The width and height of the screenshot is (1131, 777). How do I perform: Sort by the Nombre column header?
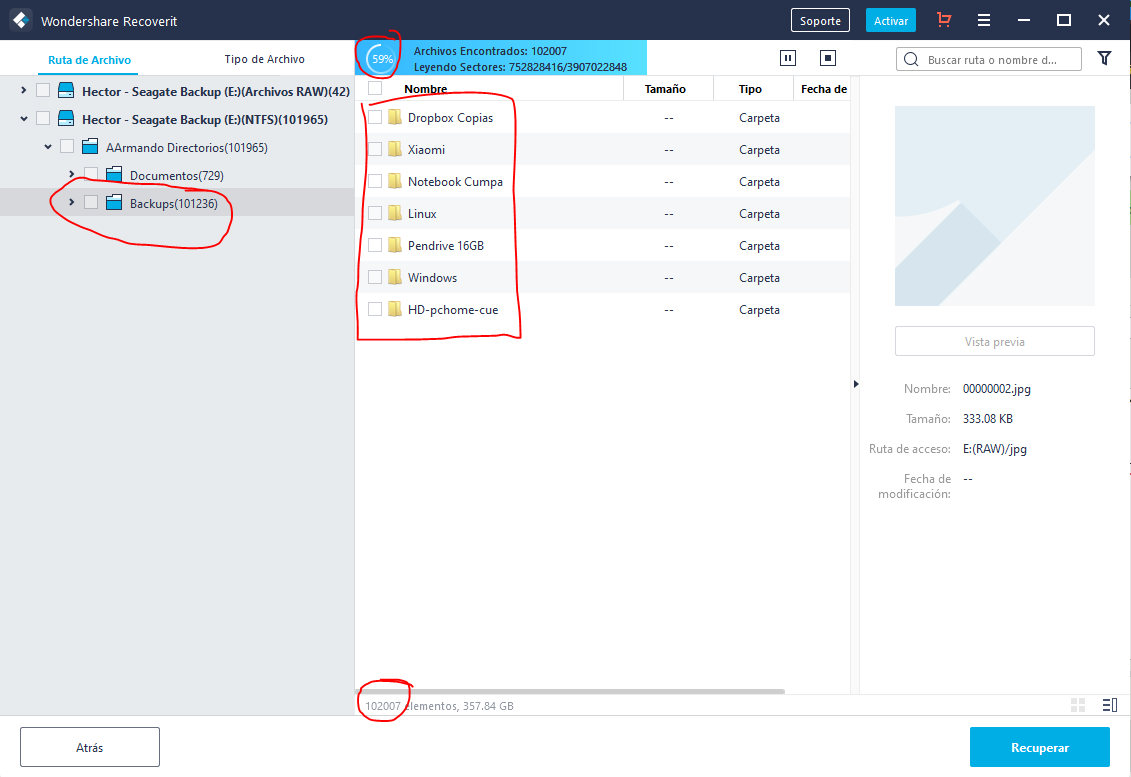coord(426,89)
